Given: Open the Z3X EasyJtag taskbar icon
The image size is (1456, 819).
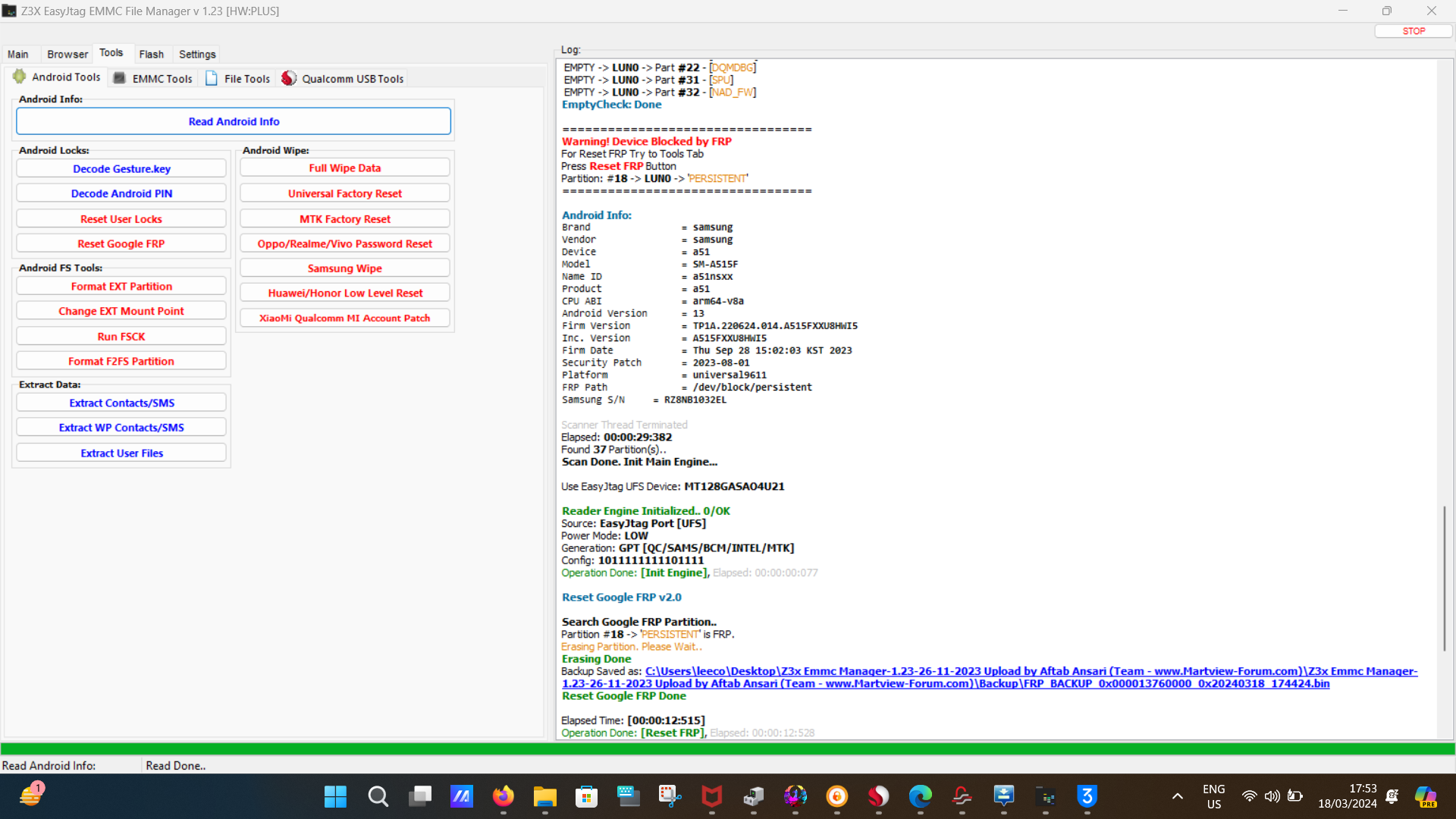Looking at the screenshot, I should point(1087,796).
